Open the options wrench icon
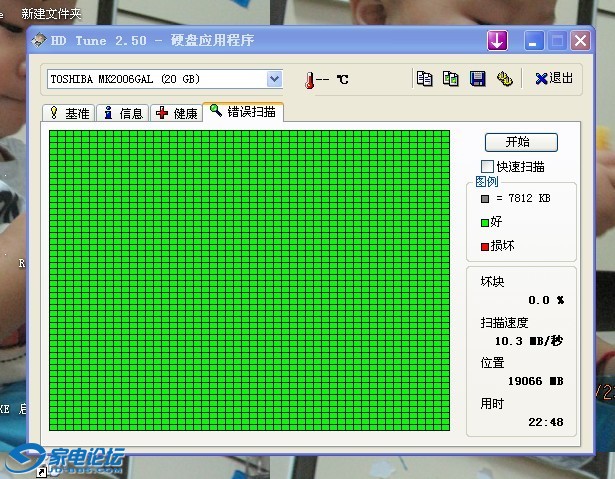 point(504,79)
